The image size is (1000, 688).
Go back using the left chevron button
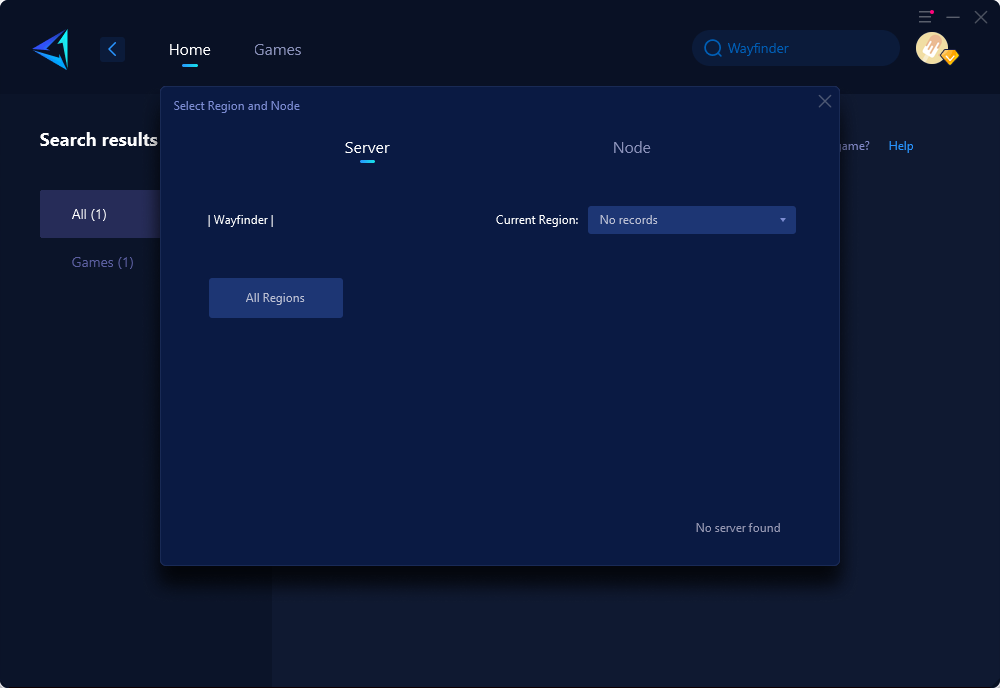(112, 49)
